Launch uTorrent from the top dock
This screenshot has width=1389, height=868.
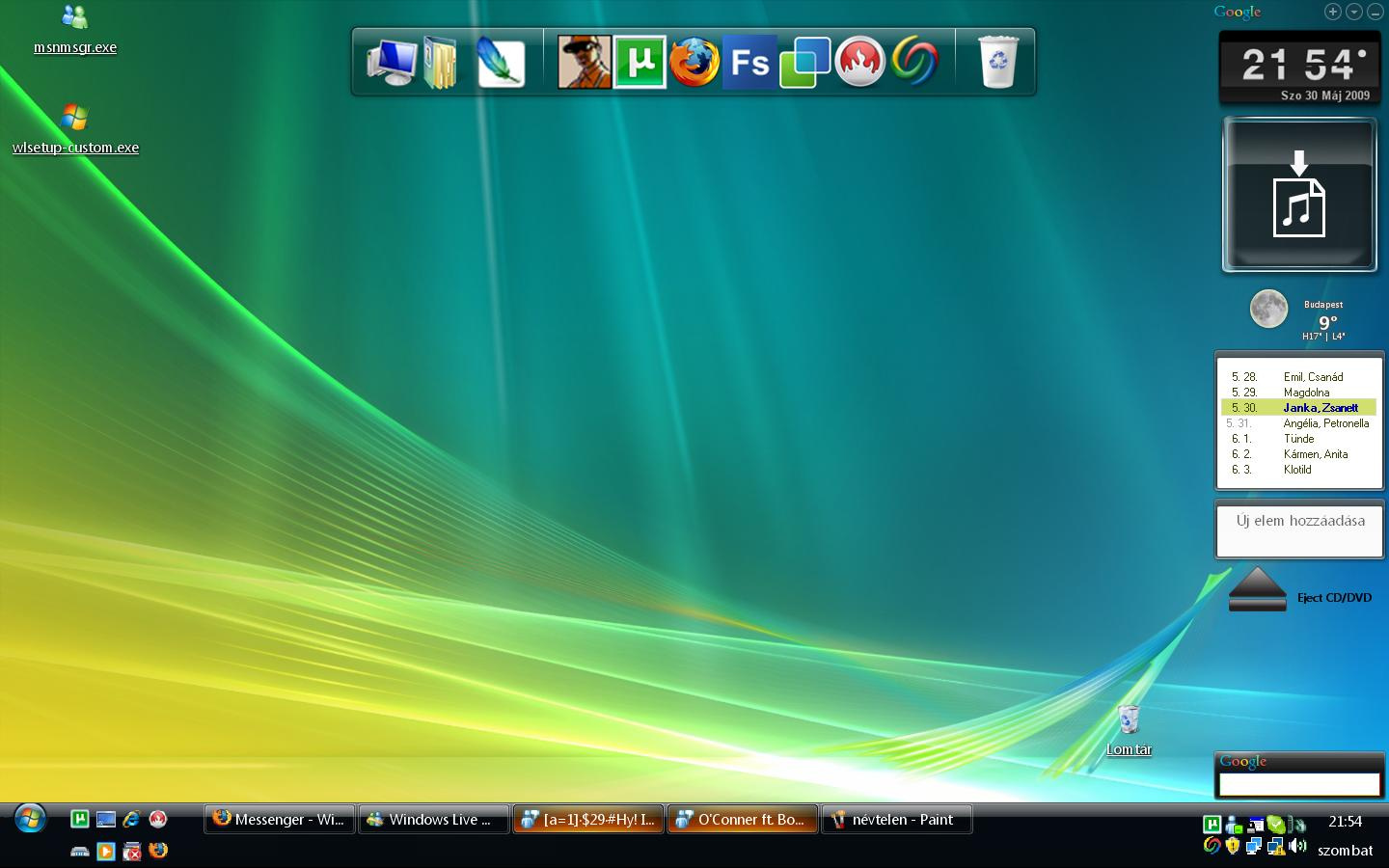point(640,63)
